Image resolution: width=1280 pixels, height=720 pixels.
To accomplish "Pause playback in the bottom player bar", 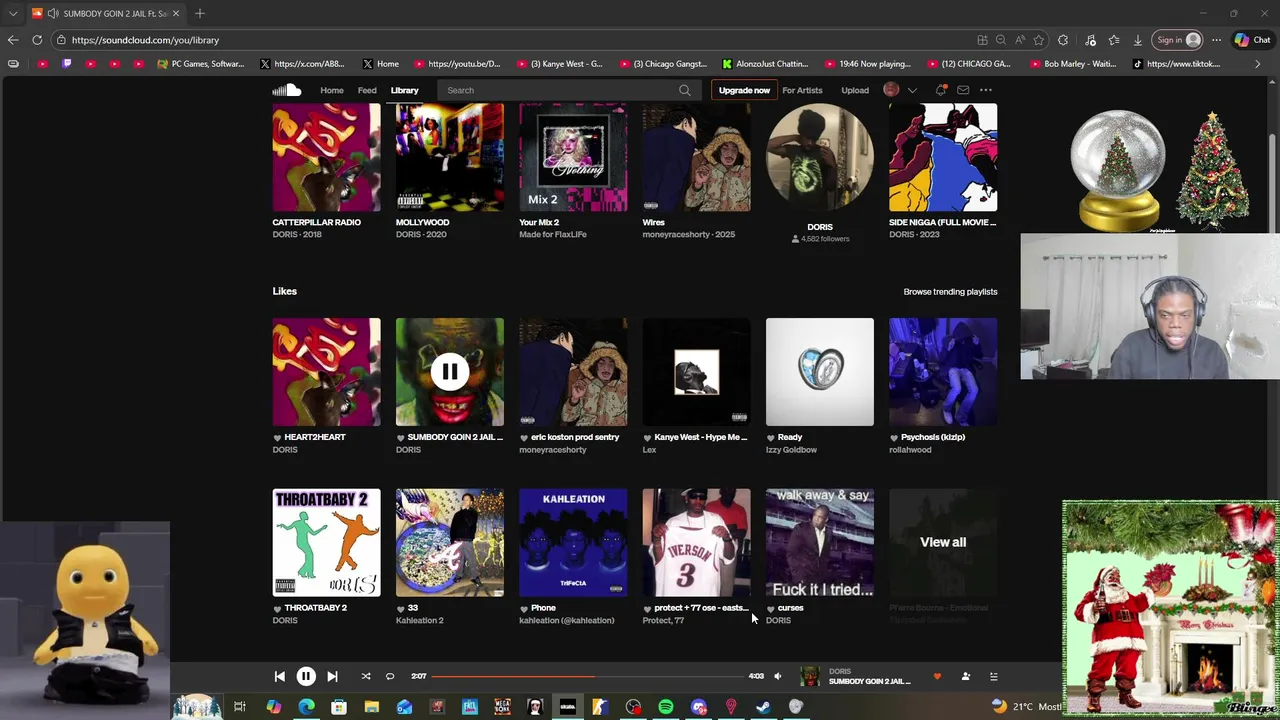I will pos(306,677).
